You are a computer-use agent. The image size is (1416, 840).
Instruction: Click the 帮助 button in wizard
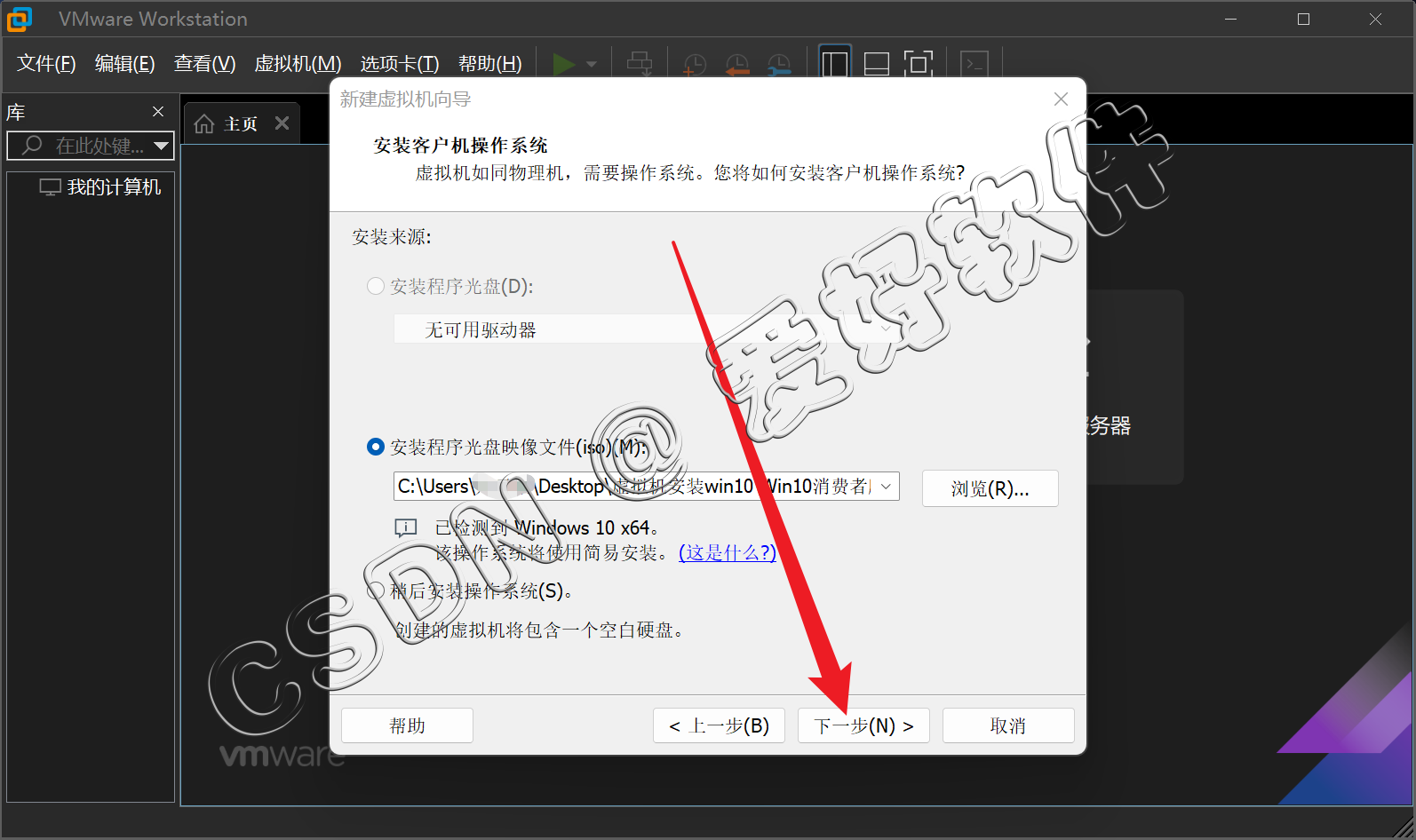pyautogui.click(x=407, y=725)
